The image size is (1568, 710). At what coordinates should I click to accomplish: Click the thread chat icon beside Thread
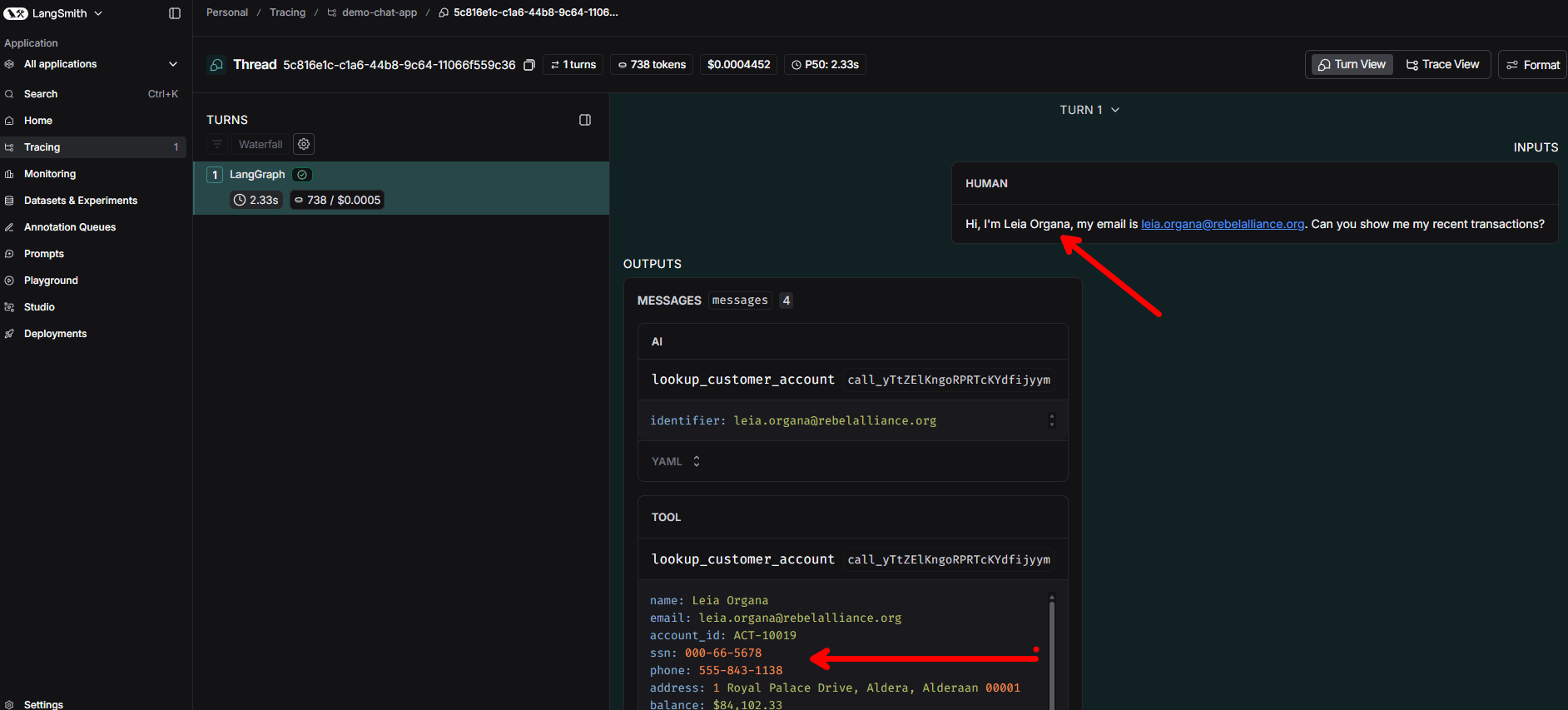[x=216, y=65]
